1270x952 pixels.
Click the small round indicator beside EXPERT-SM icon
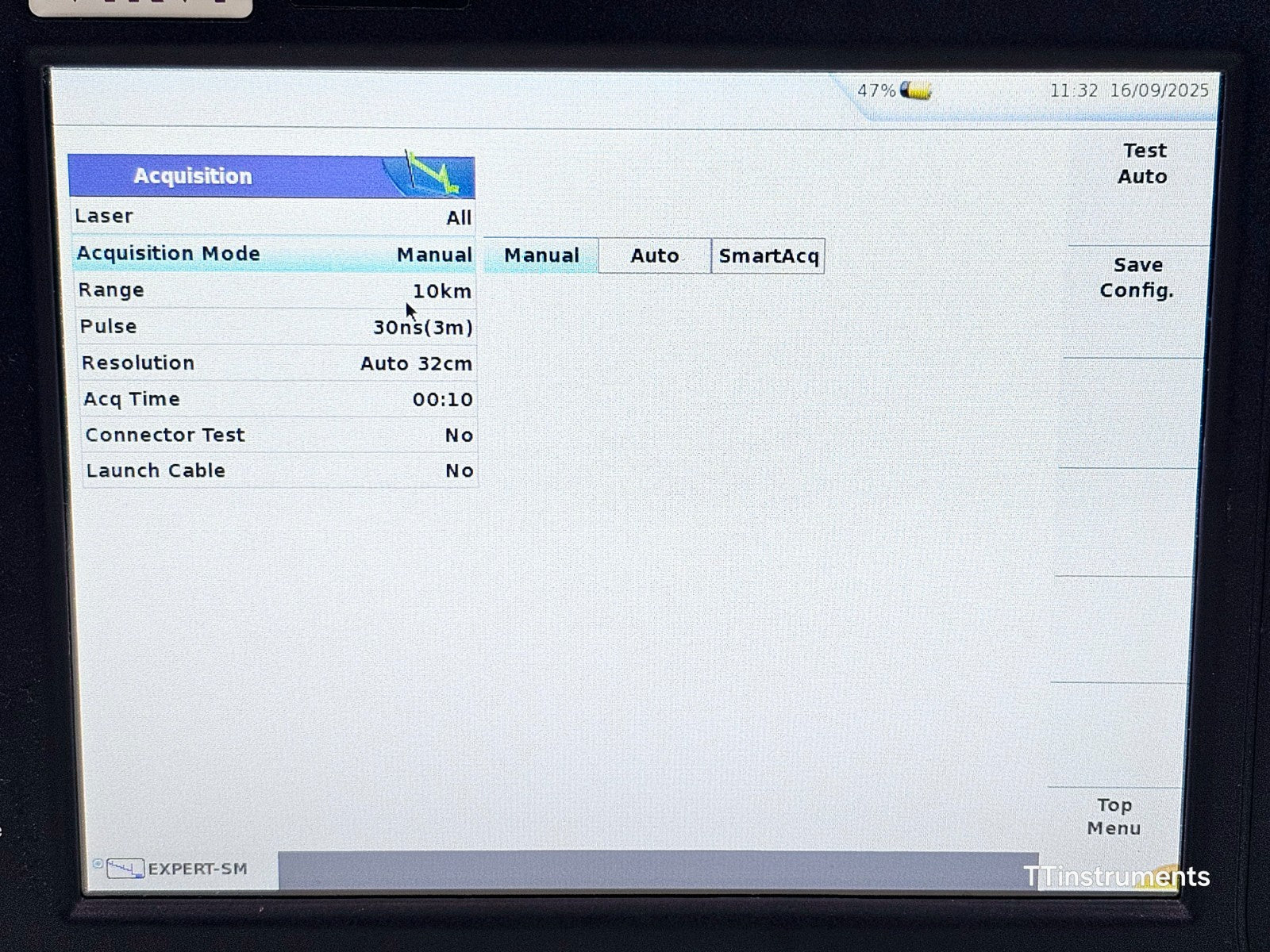[x=98, y=864]
